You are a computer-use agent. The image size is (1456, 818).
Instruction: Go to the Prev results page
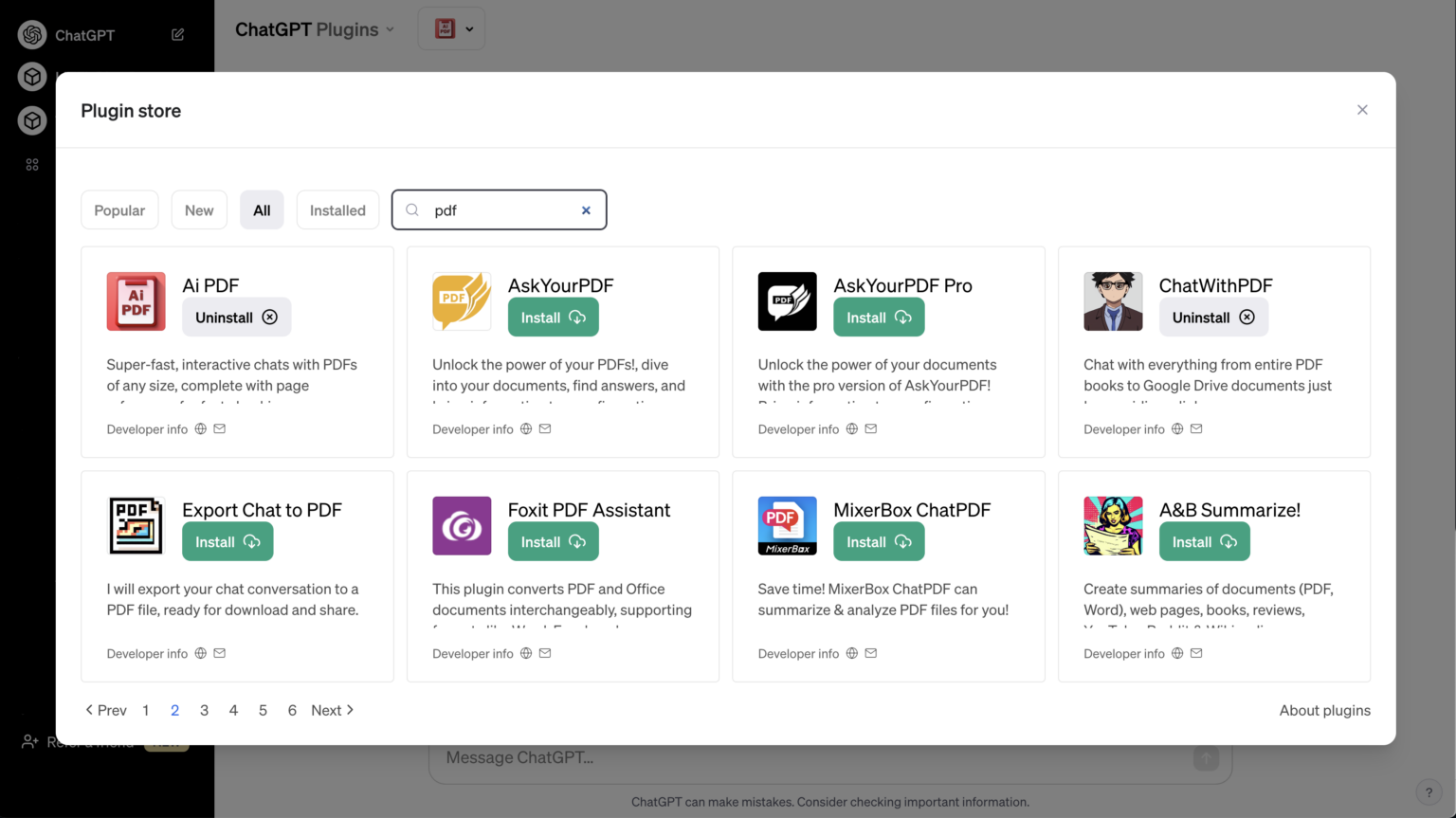[106, 710]
